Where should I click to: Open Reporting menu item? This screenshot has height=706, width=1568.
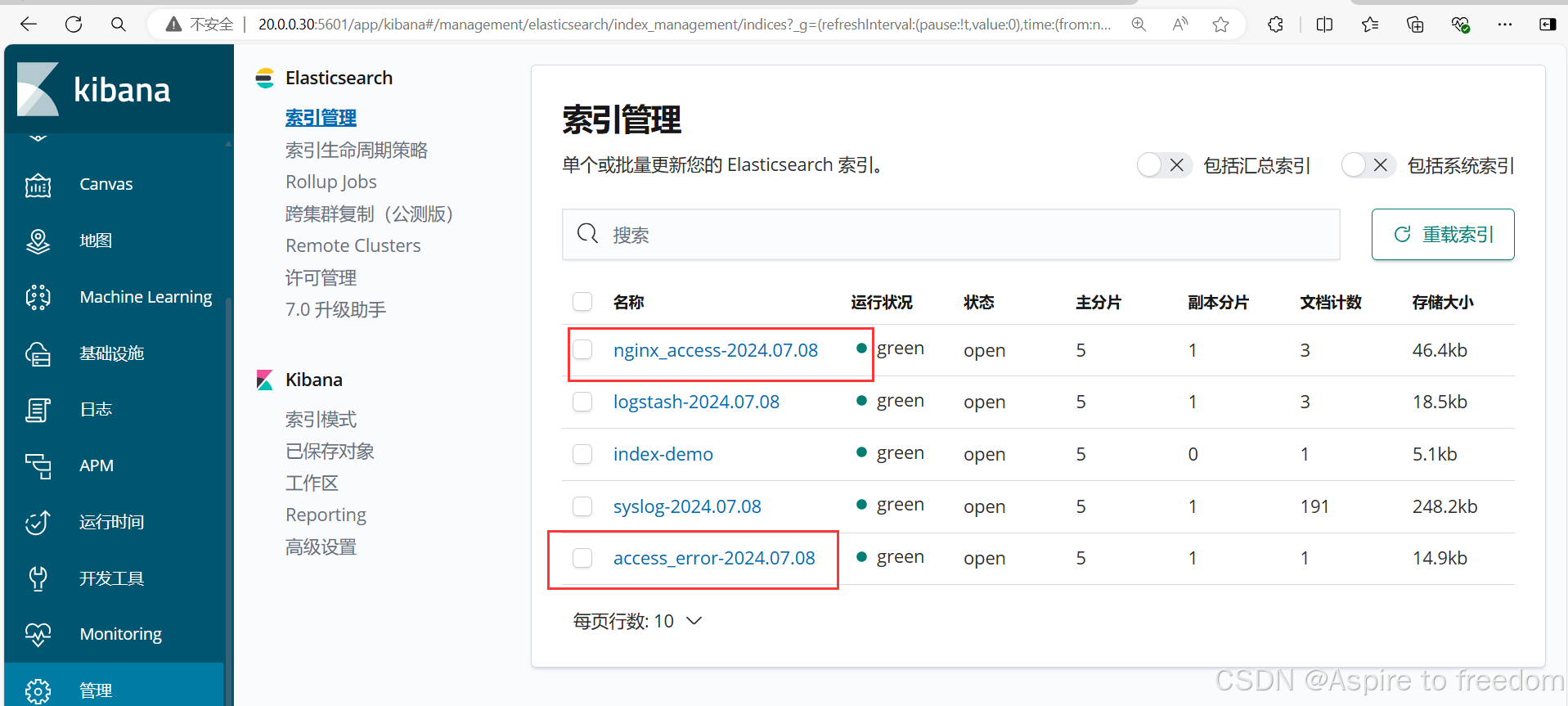click(326, 515)
